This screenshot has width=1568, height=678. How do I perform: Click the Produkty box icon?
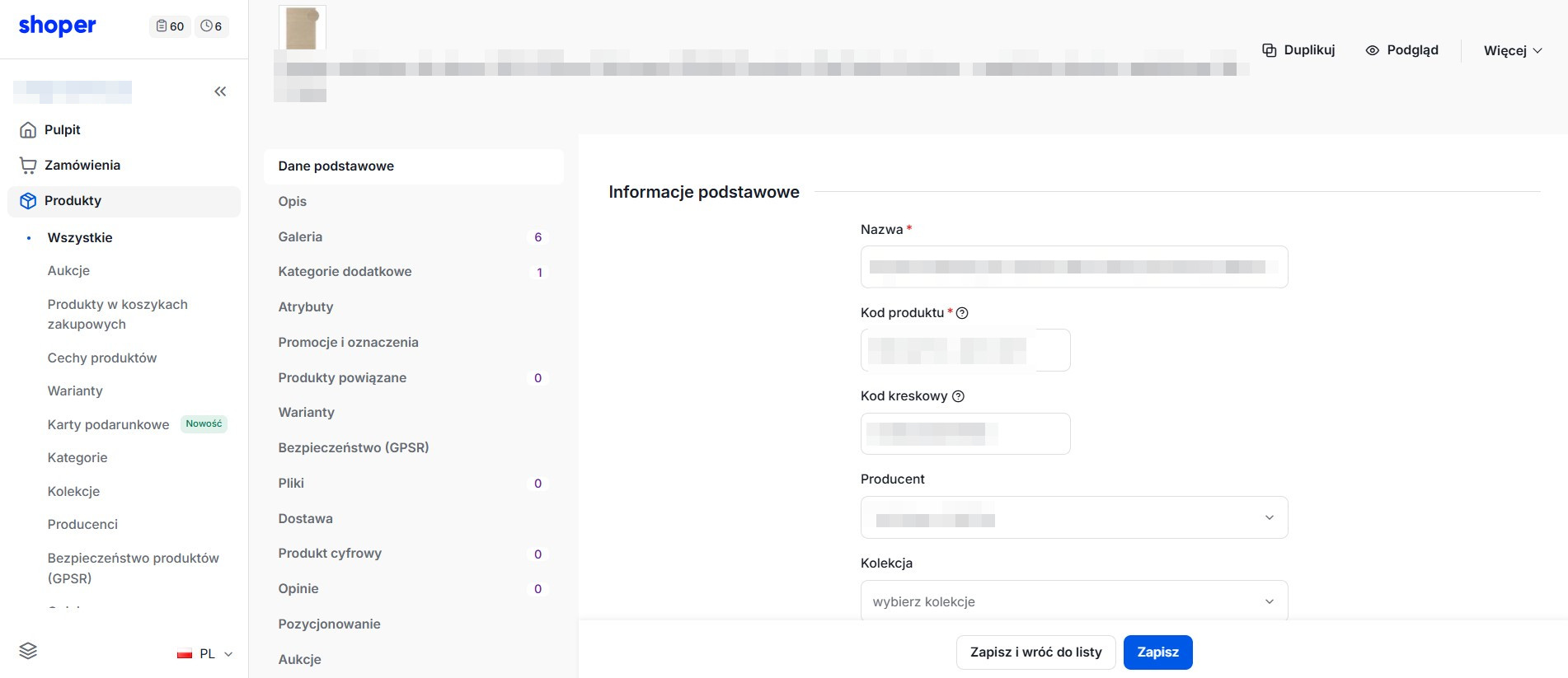(28, 200)
